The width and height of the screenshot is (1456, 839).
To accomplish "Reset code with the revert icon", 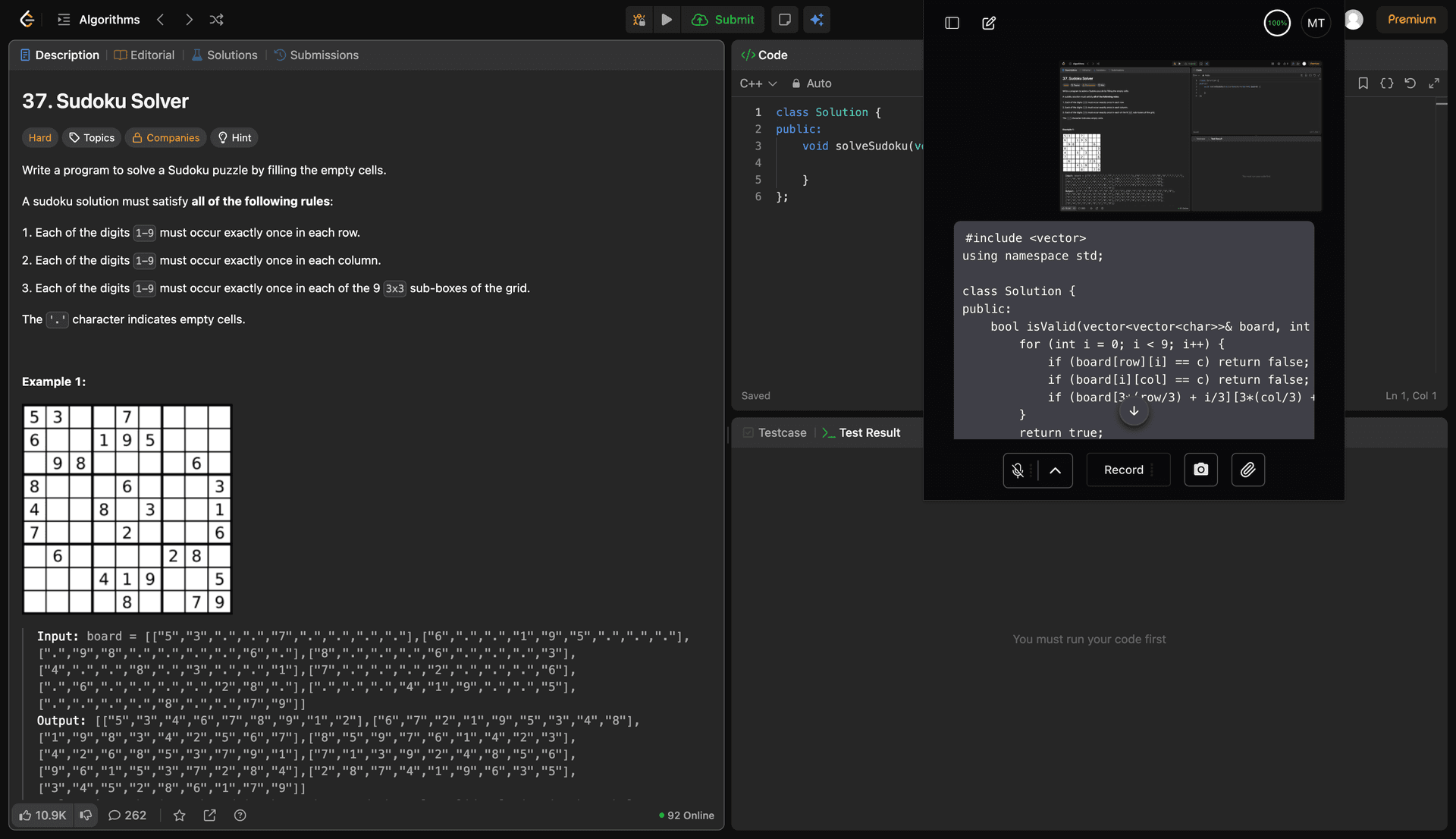I will pyautogui.click(x=1410, y=83).
